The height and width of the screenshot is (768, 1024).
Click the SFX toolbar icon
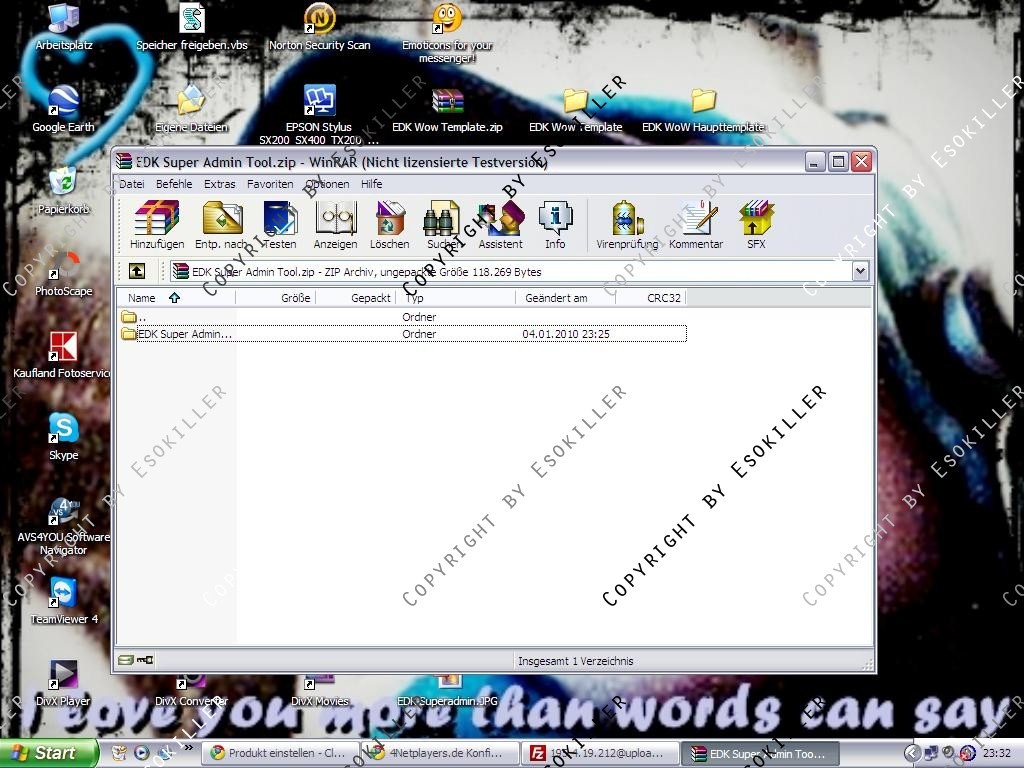coord(756,225)
